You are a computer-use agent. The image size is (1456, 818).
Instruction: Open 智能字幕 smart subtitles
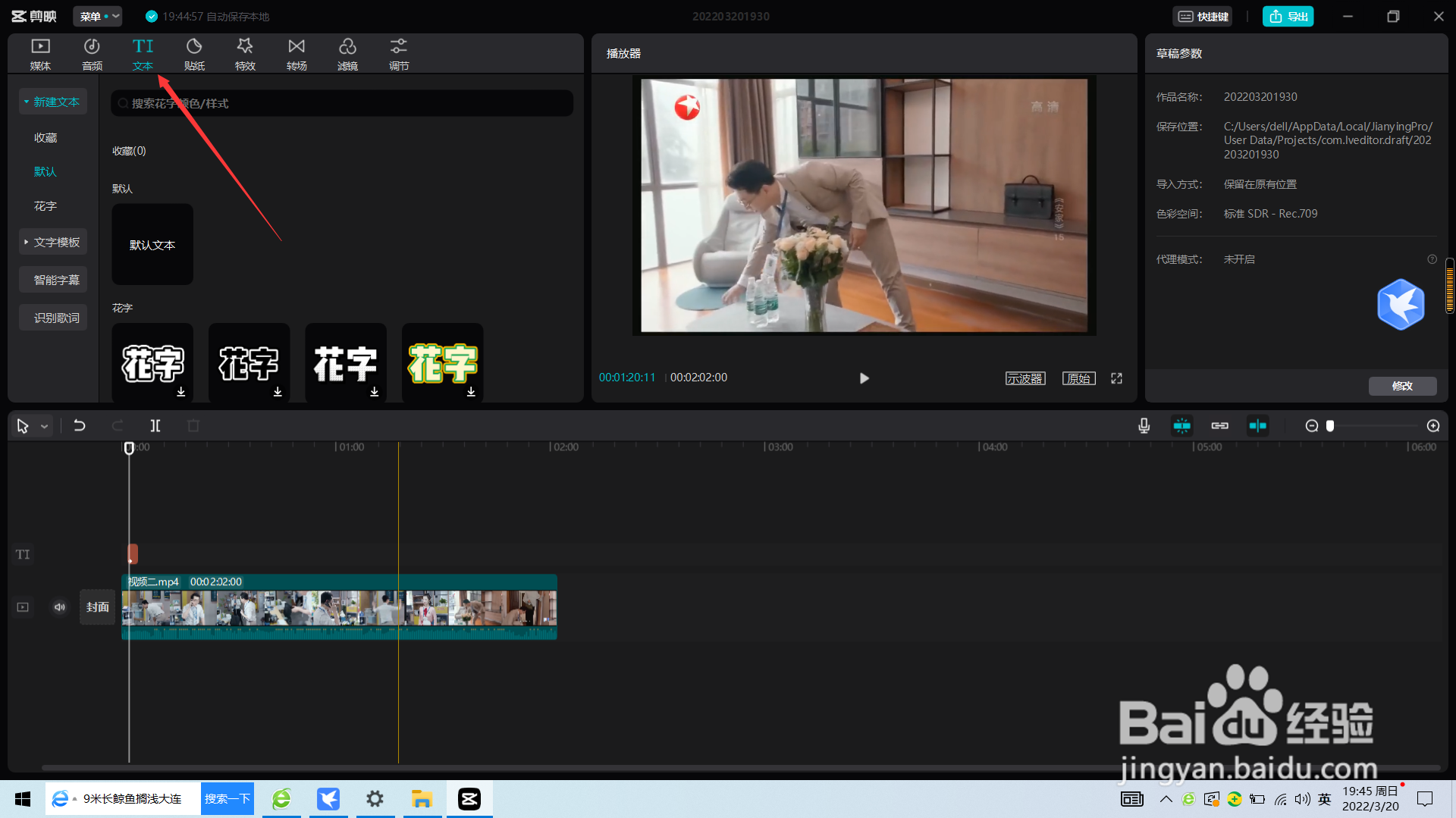point(53,280)
